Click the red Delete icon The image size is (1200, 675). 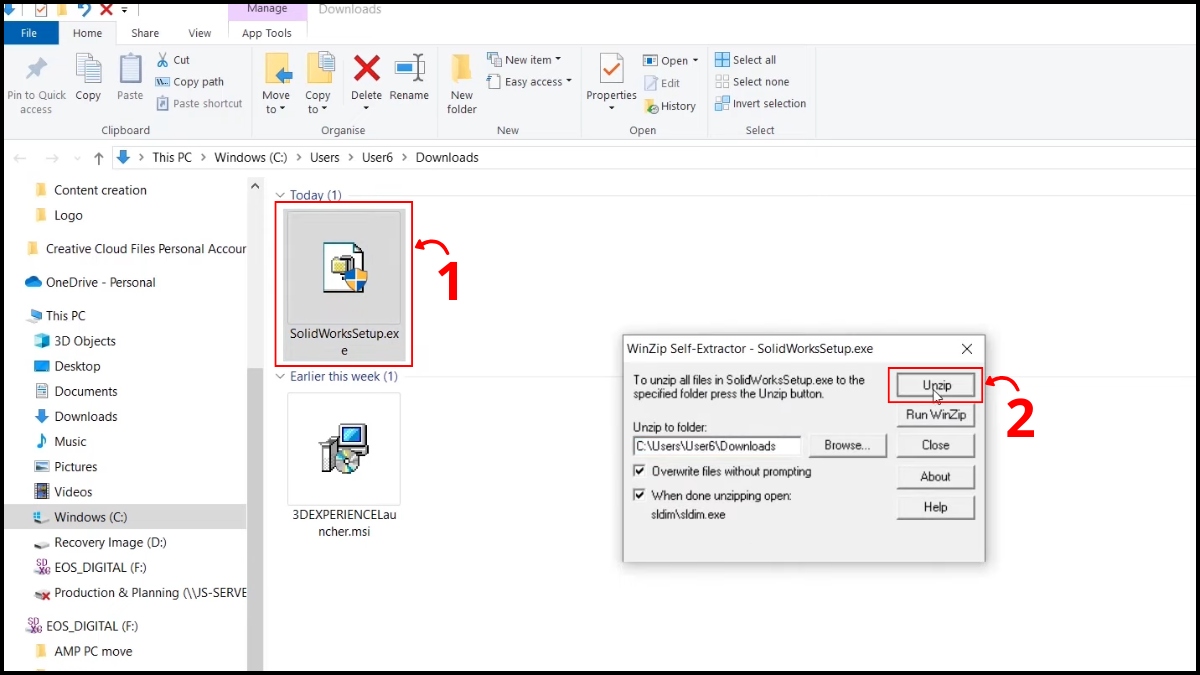point(367,68)
